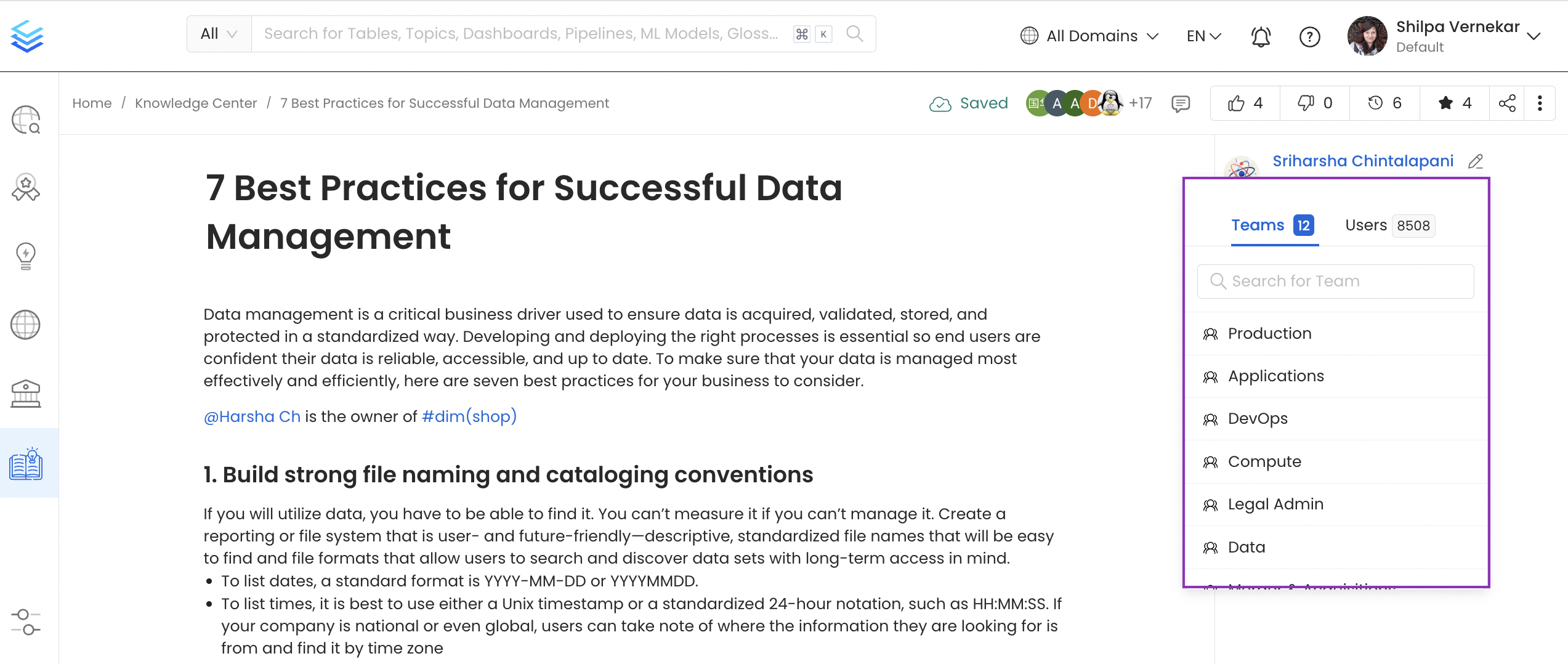Open the help question mark icon
Screen dimensions: 1568x664
click(1309, 37)
